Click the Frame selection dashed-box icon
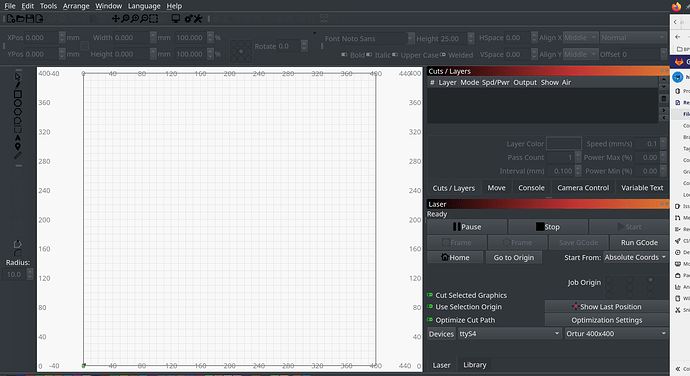Screen dimensions: 690x376 click(x=154, y=18)
